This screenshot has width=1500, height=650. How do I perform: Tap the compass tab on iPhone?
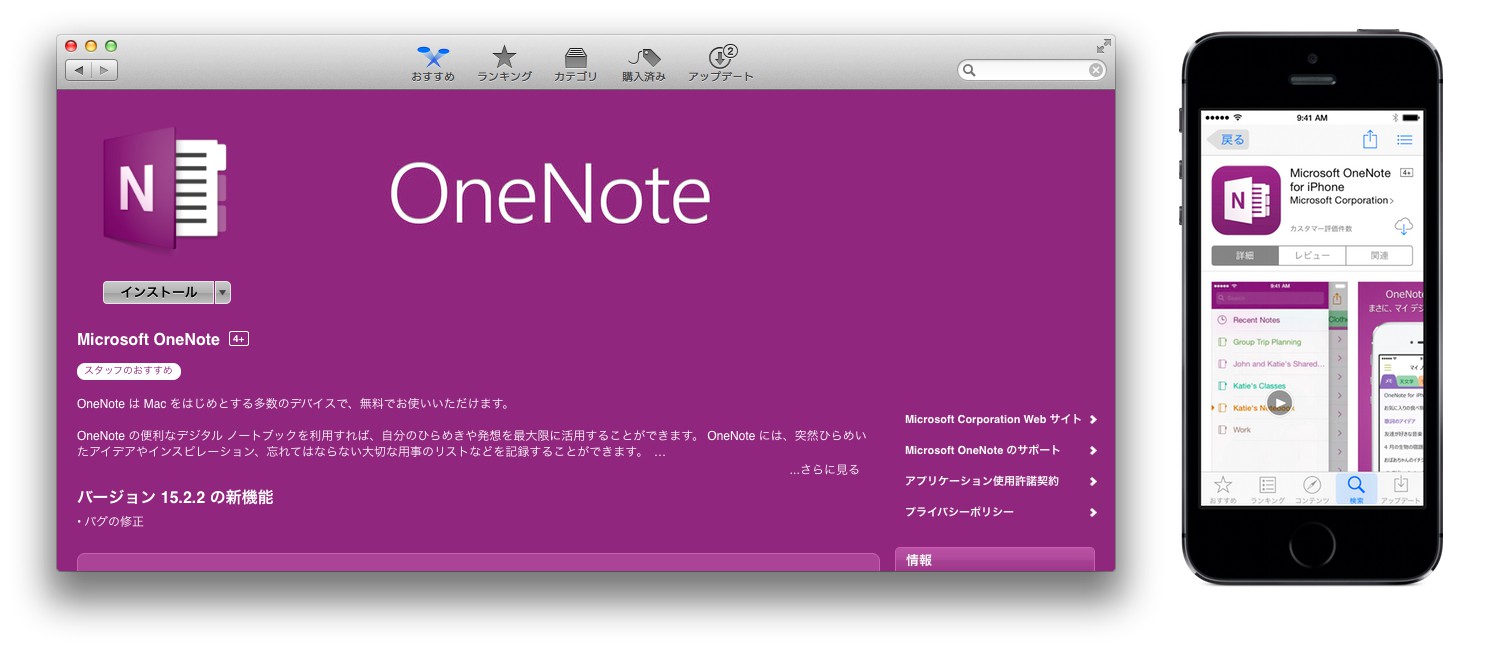[x=1312, y=489]
